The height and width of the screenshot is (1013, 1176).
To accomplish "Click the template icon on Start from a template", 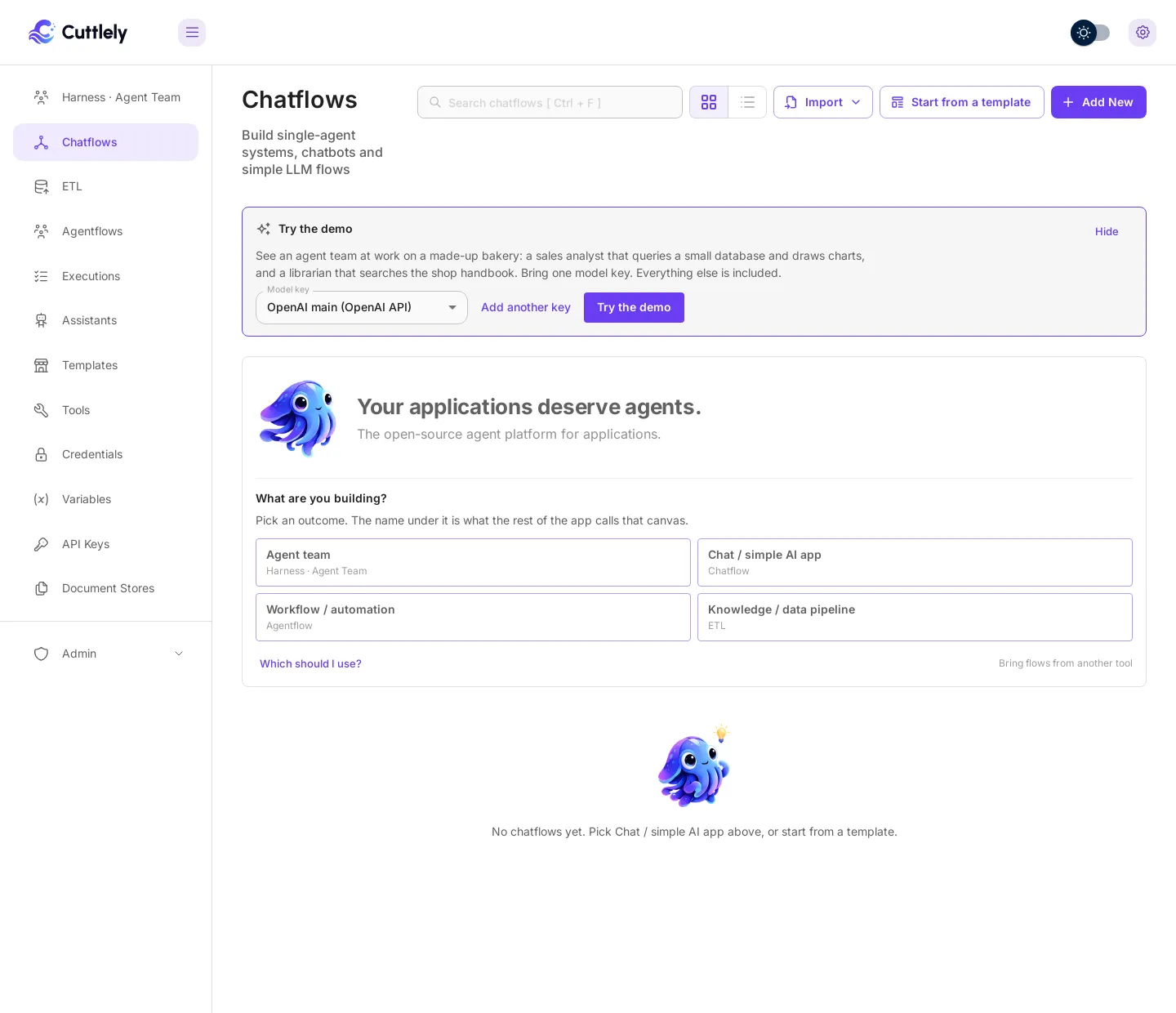I will click(898, 102).
